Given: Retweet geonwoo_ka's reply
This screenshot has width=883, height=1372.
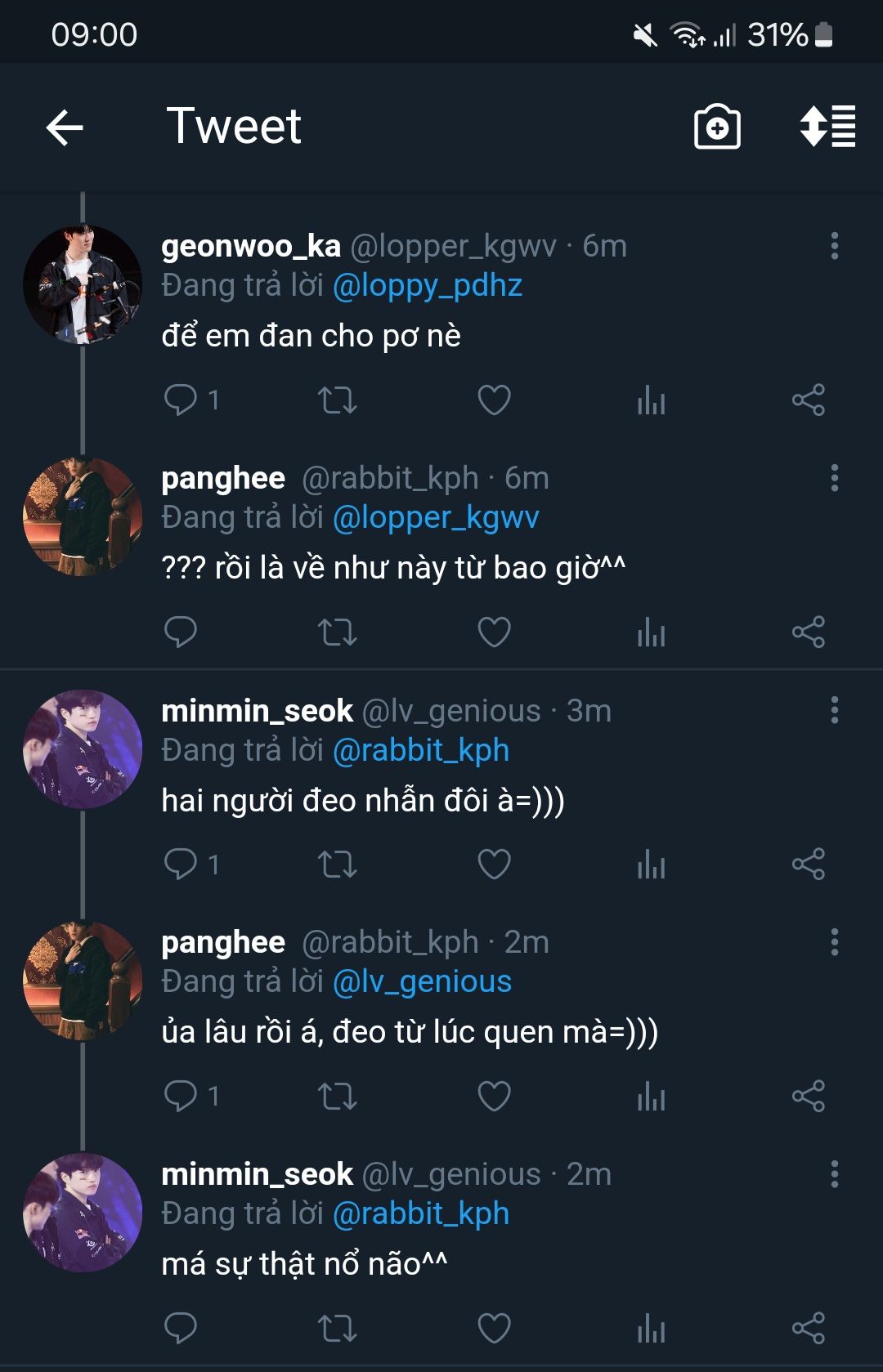Looking at the screenshot, I should (x=337, y=400).
